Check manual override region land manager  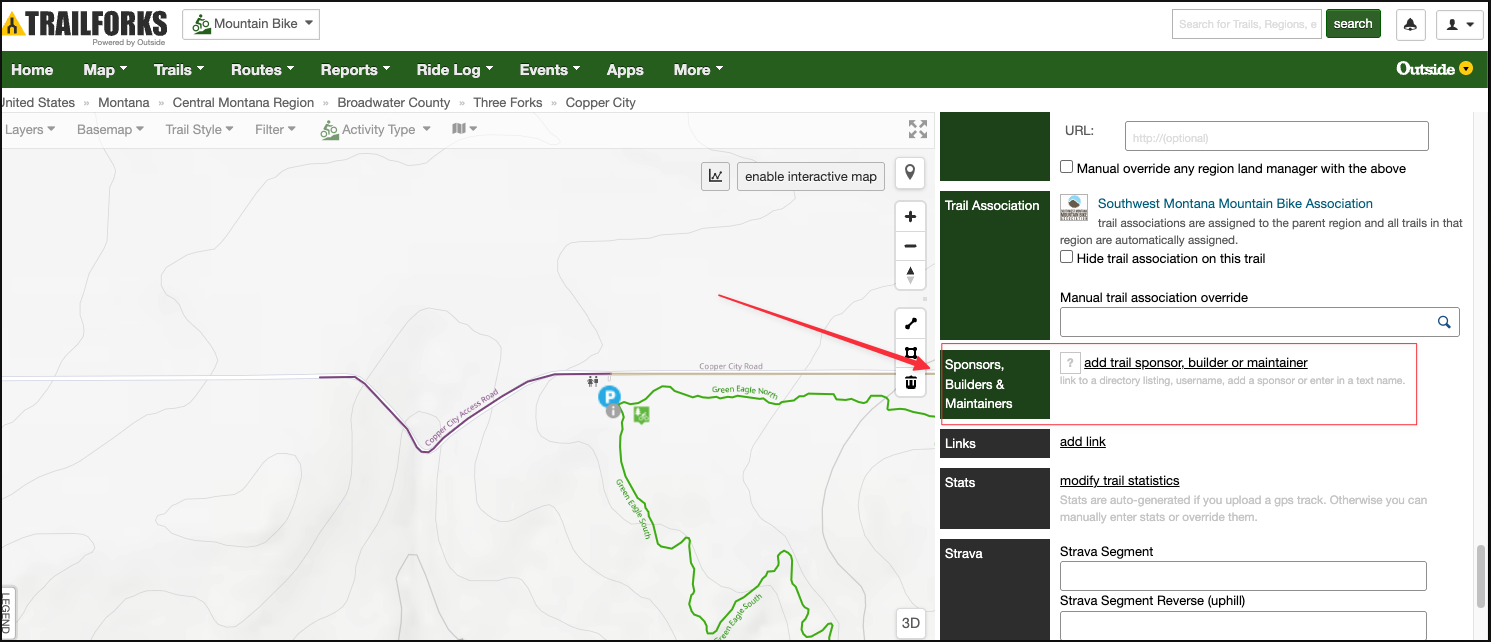point(1067,168)
